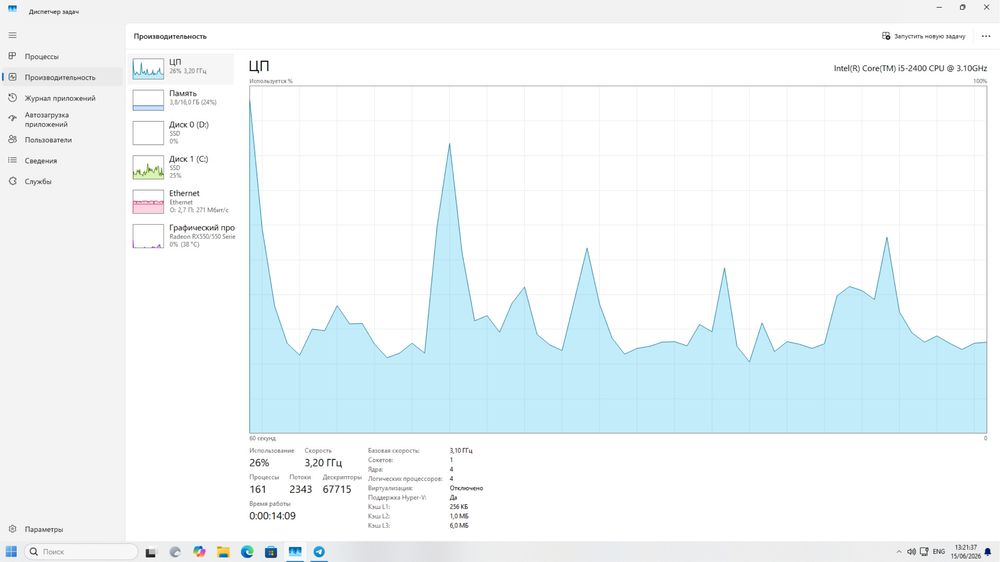The height and width of the screenshot is (562, 1000).
Task: Open Telegram from the taskbar
Action: click(x=319, y=552)
